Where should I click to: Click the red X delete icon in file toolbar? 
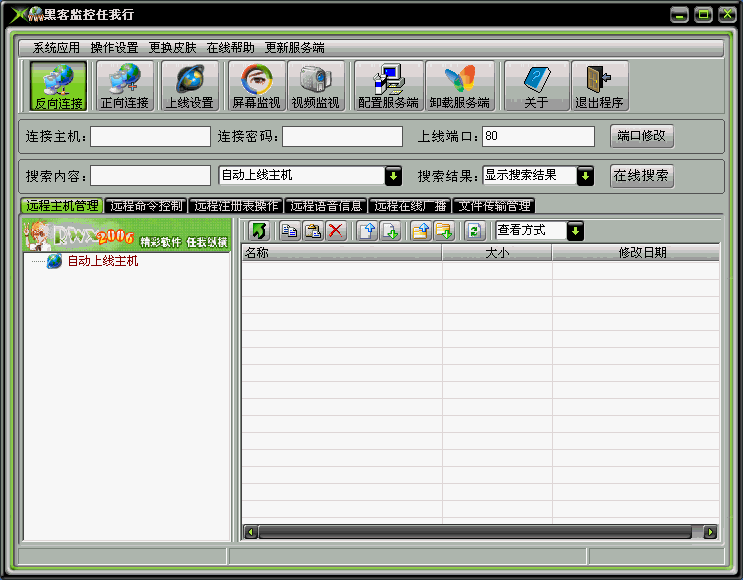[336, 231]
